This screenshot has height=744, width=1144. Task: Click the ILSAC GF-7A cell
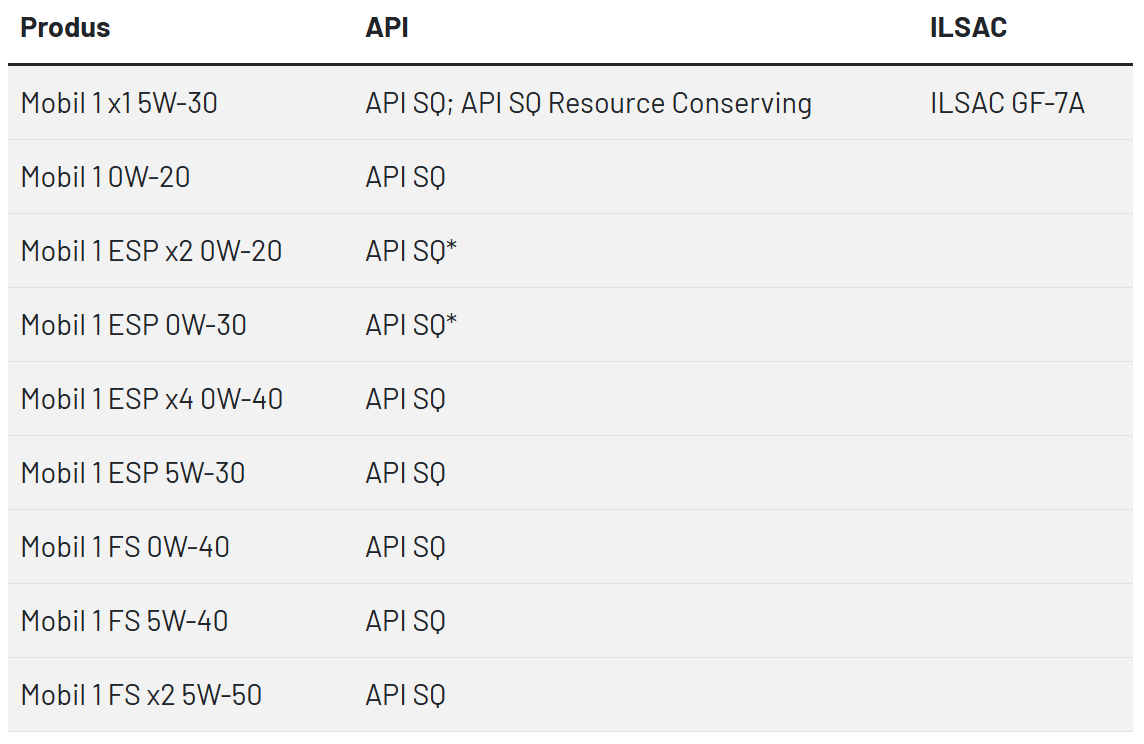coord(1007,103)
